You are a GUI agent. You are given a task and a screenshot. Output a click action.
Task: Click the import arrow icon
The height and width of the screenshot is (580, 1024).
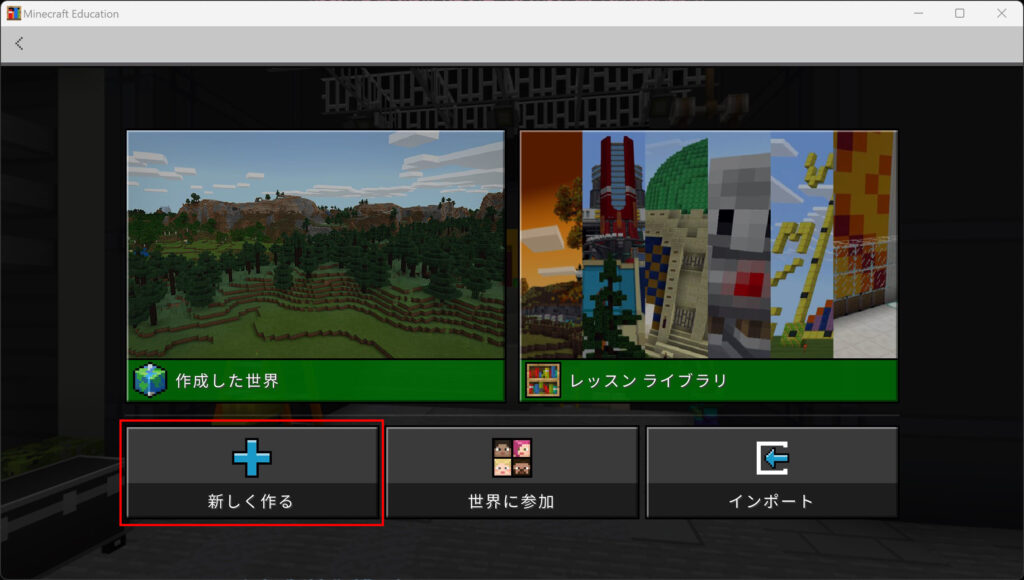click(x=771, y=458)
